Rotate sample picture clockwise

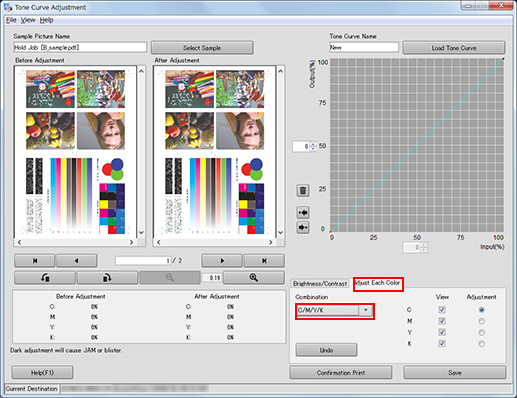[107, 278]
